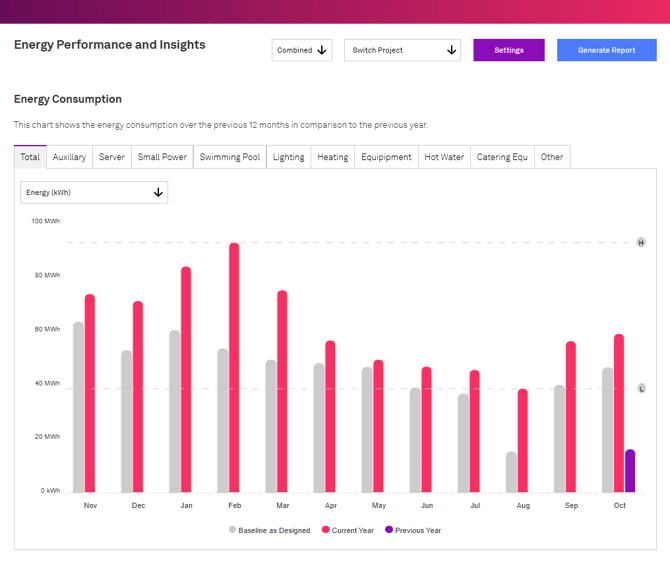
Task: Click the H high threshold marker icon
Action: pos(641,243)
